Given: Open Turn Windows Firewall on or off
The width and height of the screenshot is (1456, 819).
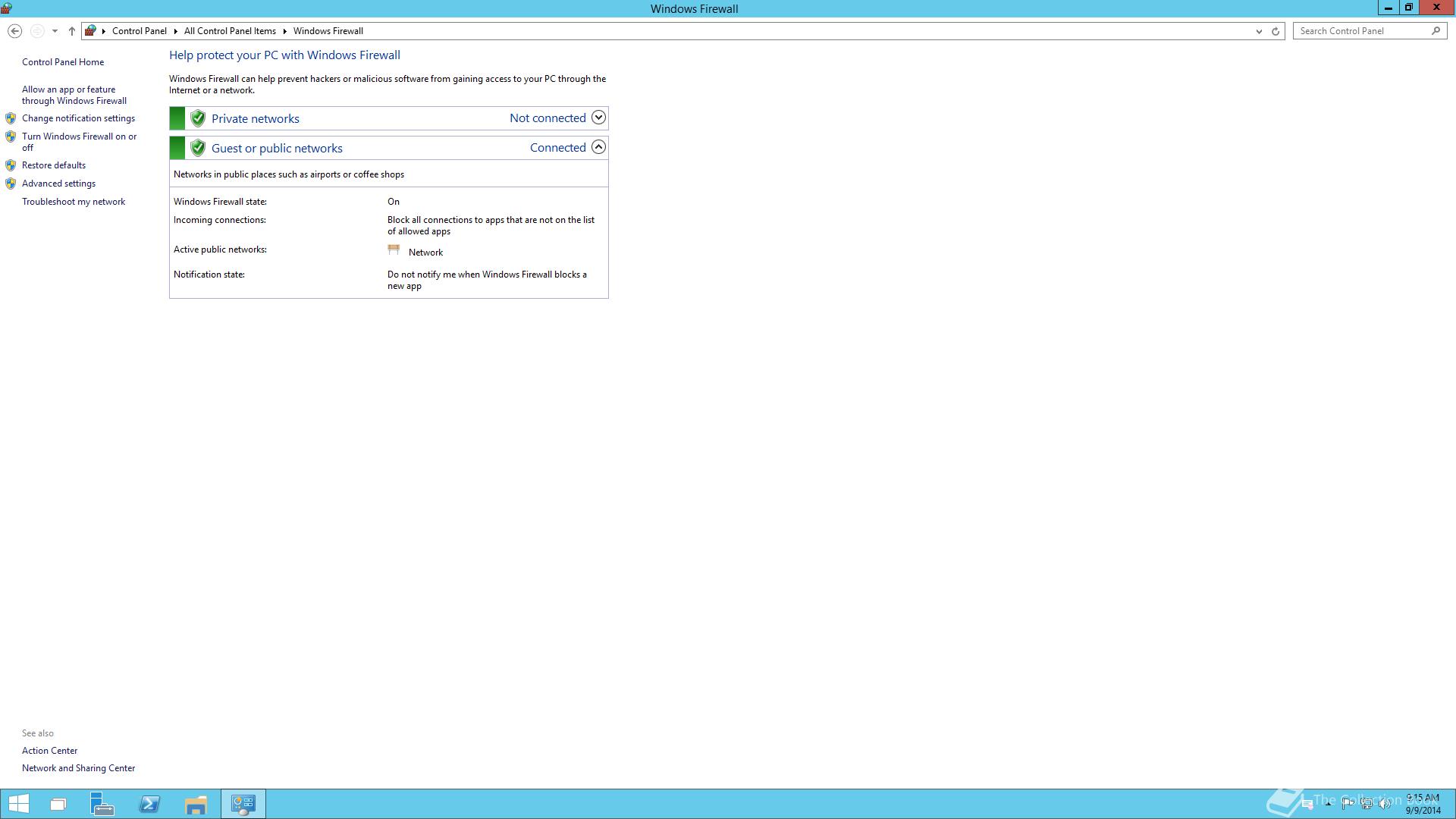Looking at the screenshot, I should 80,142.
